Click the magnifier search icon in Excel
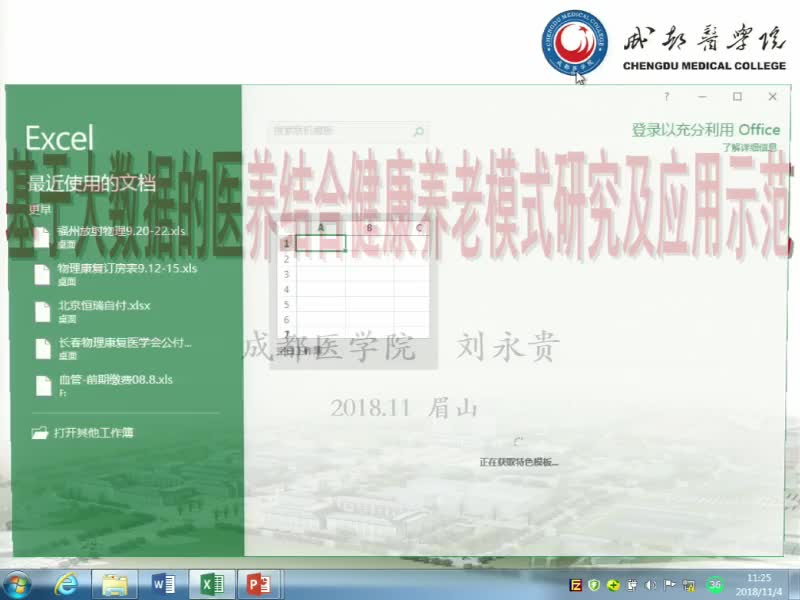The image size is (800, 600). (418, 132)
